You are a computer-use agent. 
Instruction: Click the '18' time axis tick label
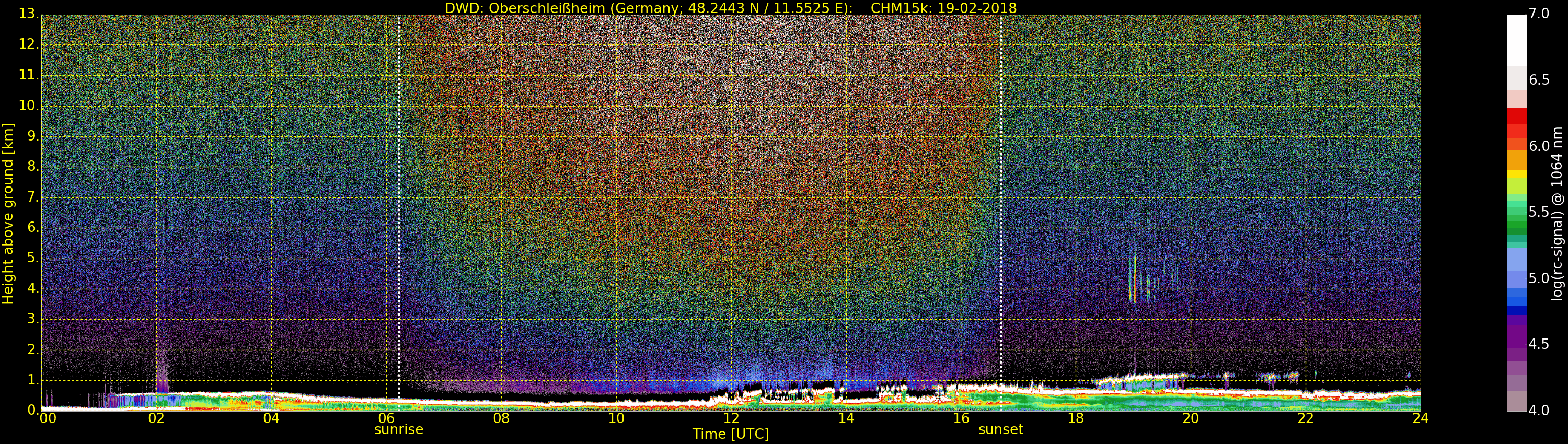point(1076,418)
